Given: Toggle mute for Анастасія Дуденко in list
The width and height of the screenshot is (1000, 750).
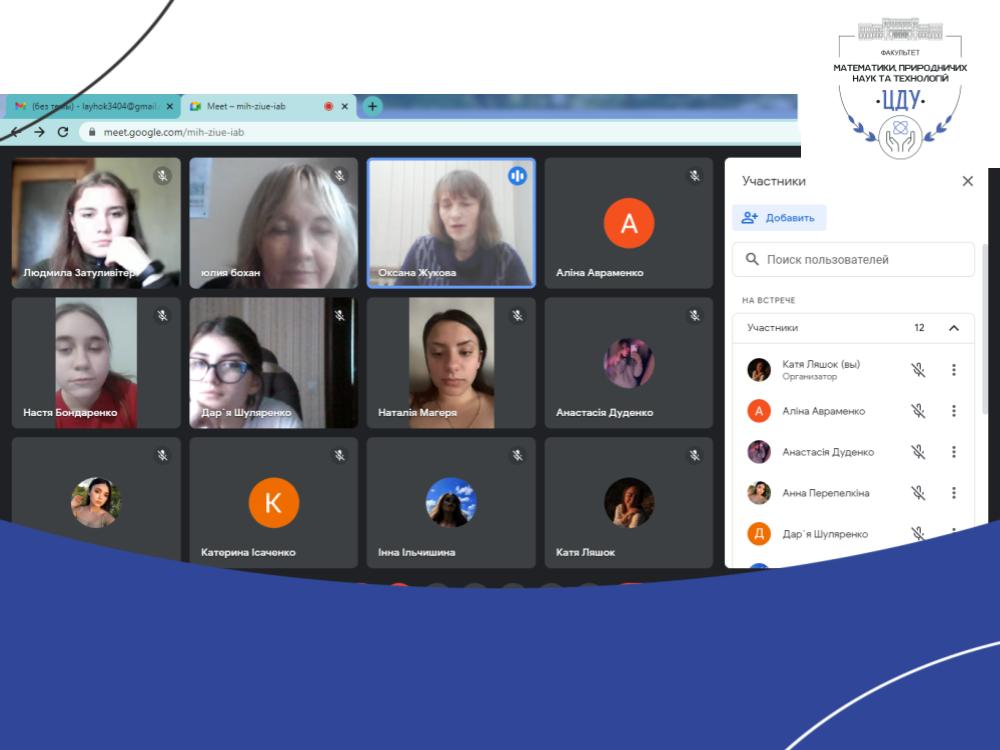Looking at the screenshot, I should point(918,452).
